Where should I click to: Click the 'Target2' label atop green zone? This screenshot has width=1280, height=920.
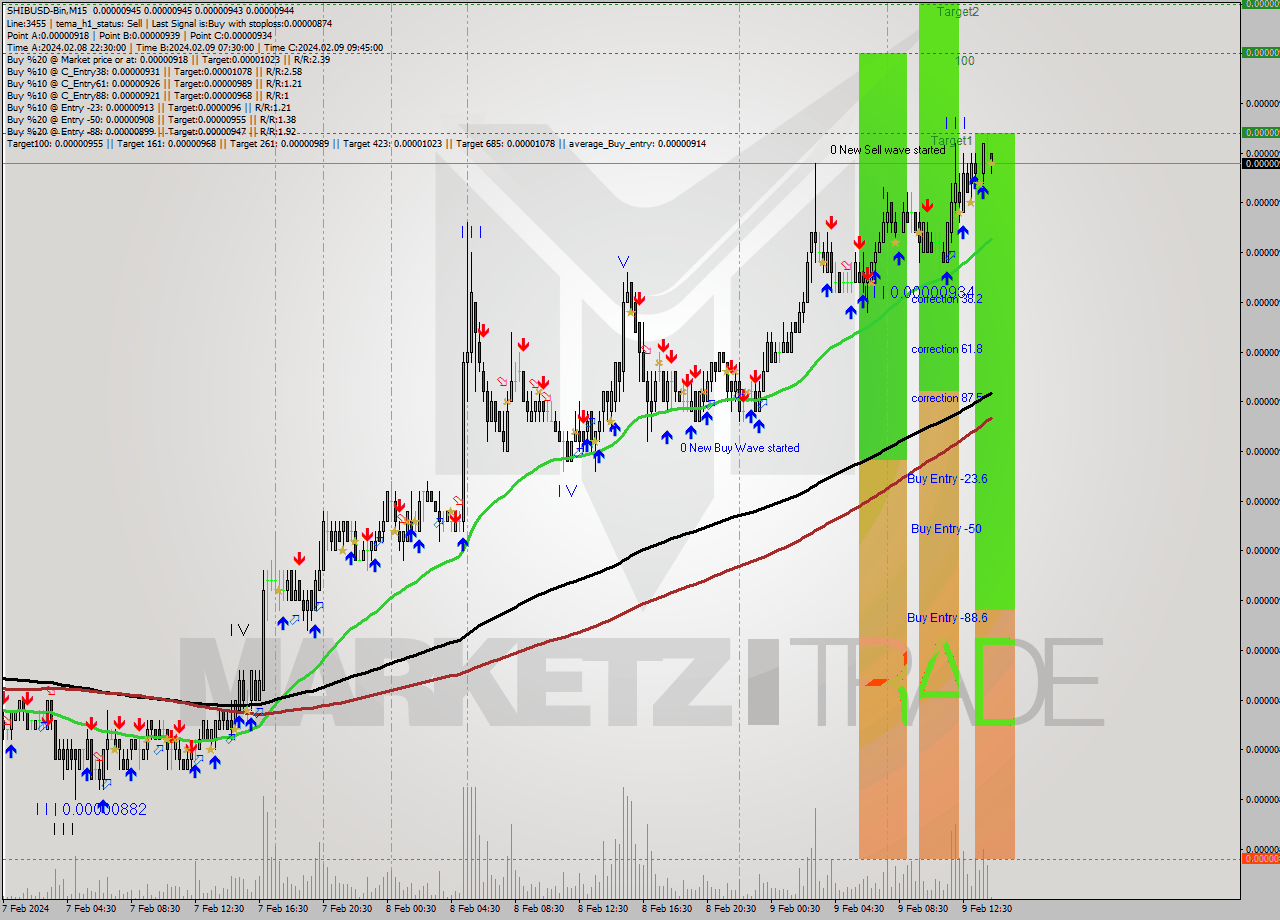click(x=958, y=12)
